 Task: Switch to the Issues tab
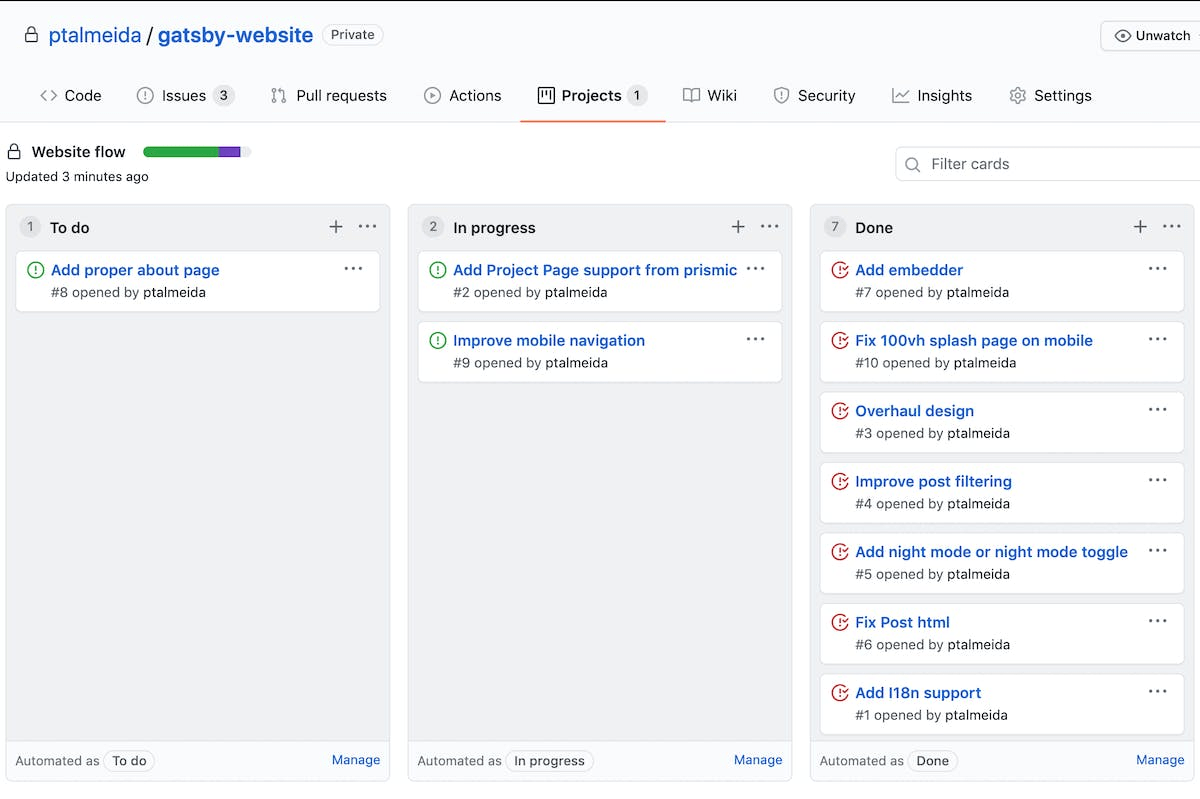coord(185,96)
